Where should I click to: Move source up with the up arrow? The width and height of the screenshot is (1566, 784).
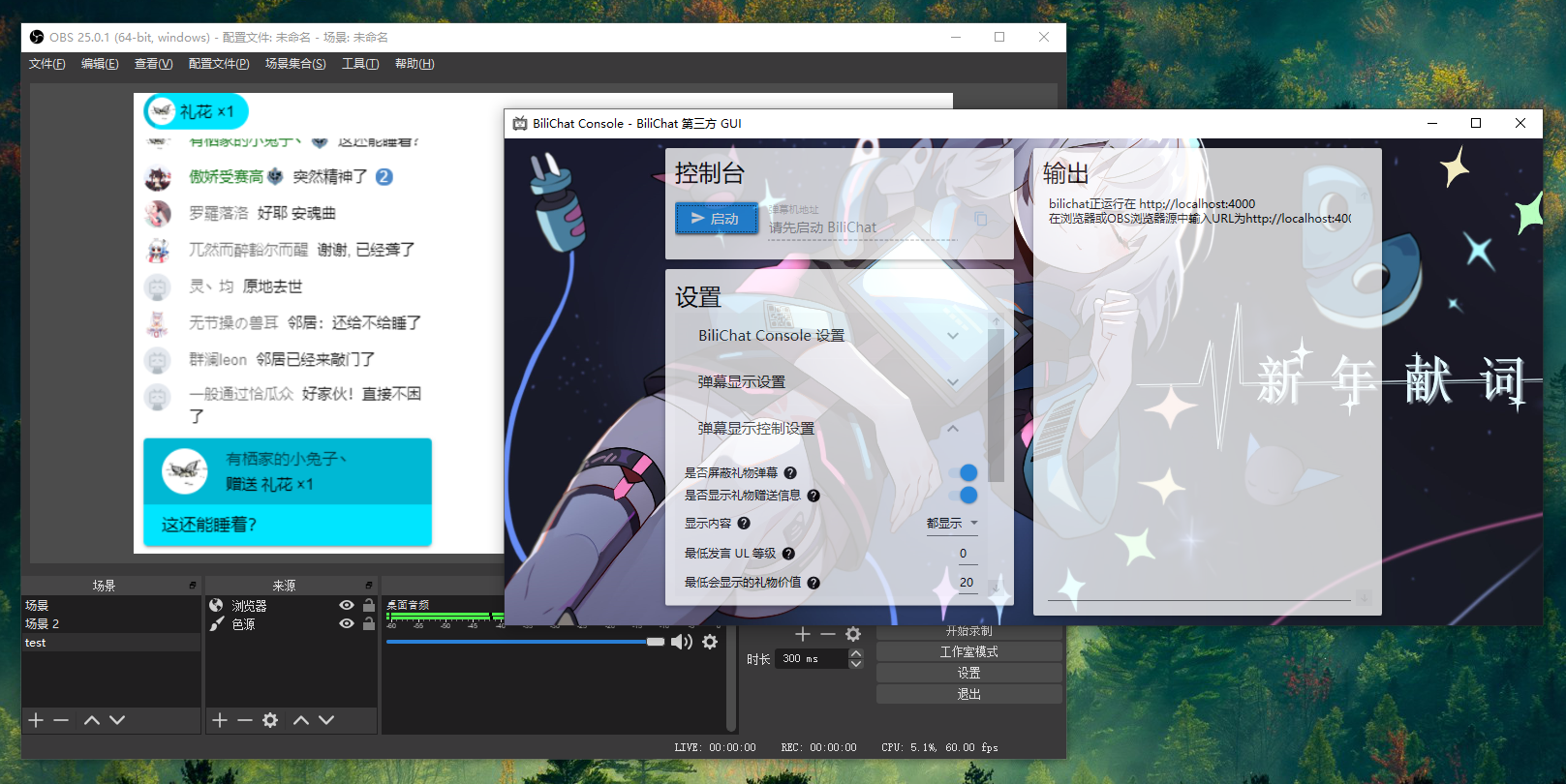[x=301, y=720]
